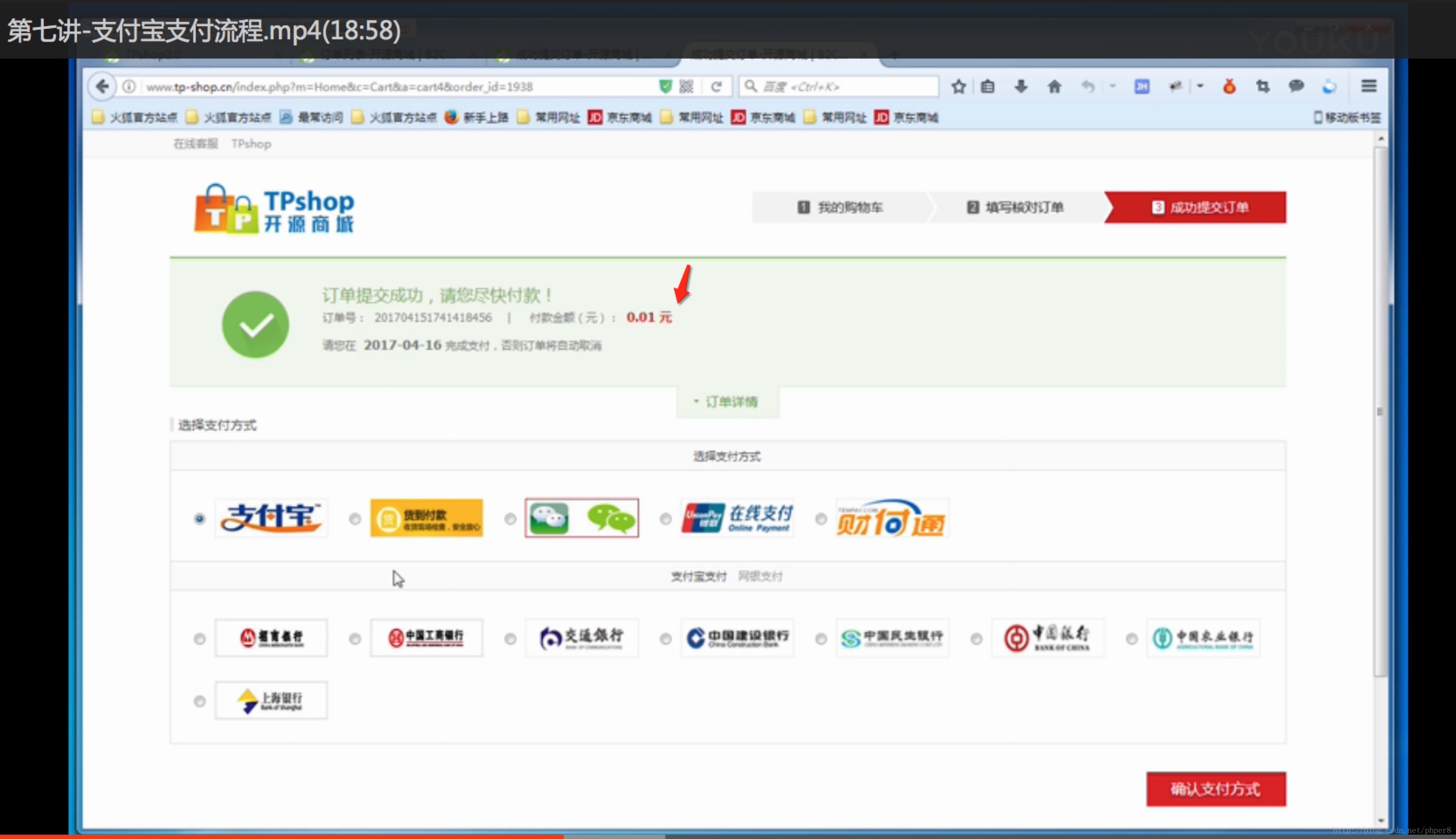Select the 中国农业银行 radio button
Image resolution: width=1456 pixels, height=839 pixels.
1132,638
